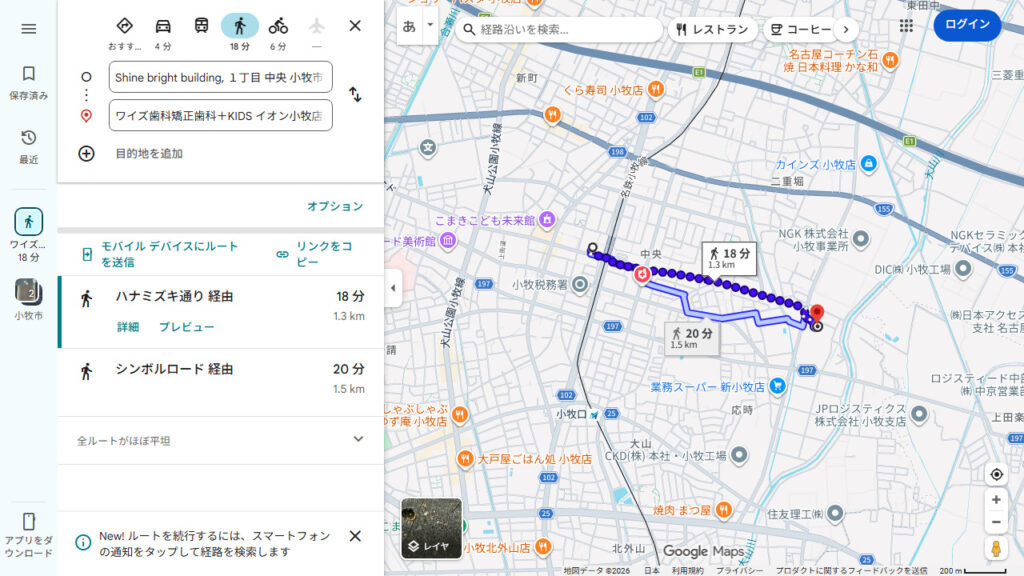Open 小牧税務署 marker
Viewport: 1024px width, 576px height.
579,285
